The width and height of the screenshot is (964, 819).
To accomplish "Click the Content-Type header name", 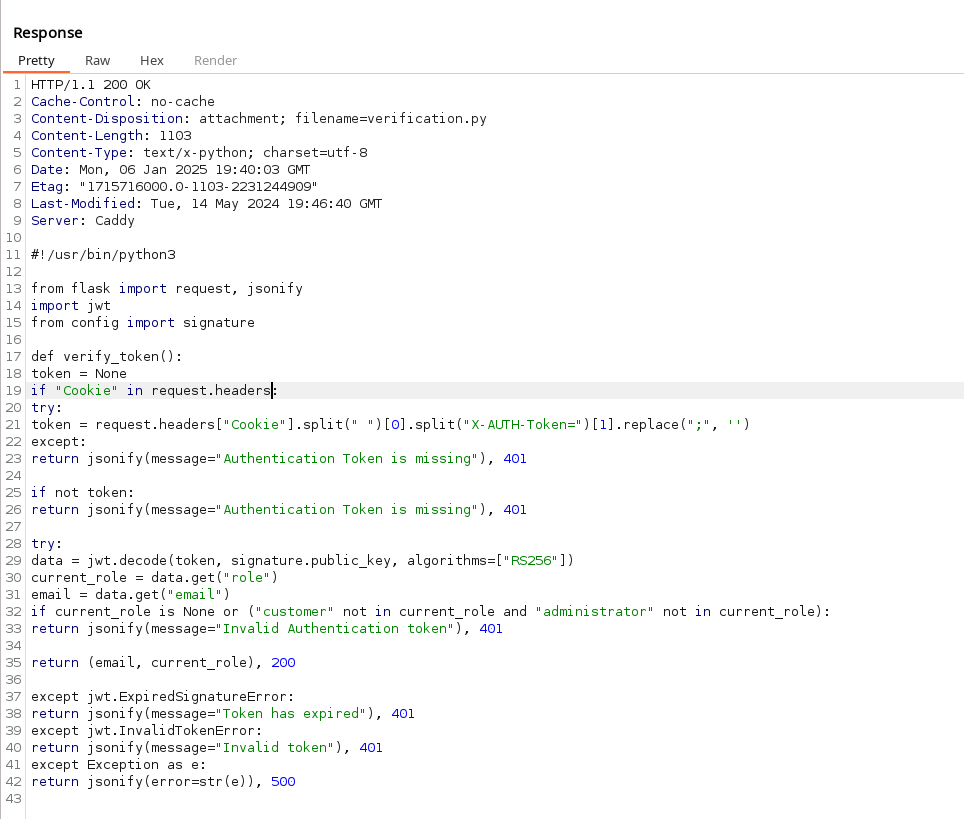I will 79,152.
